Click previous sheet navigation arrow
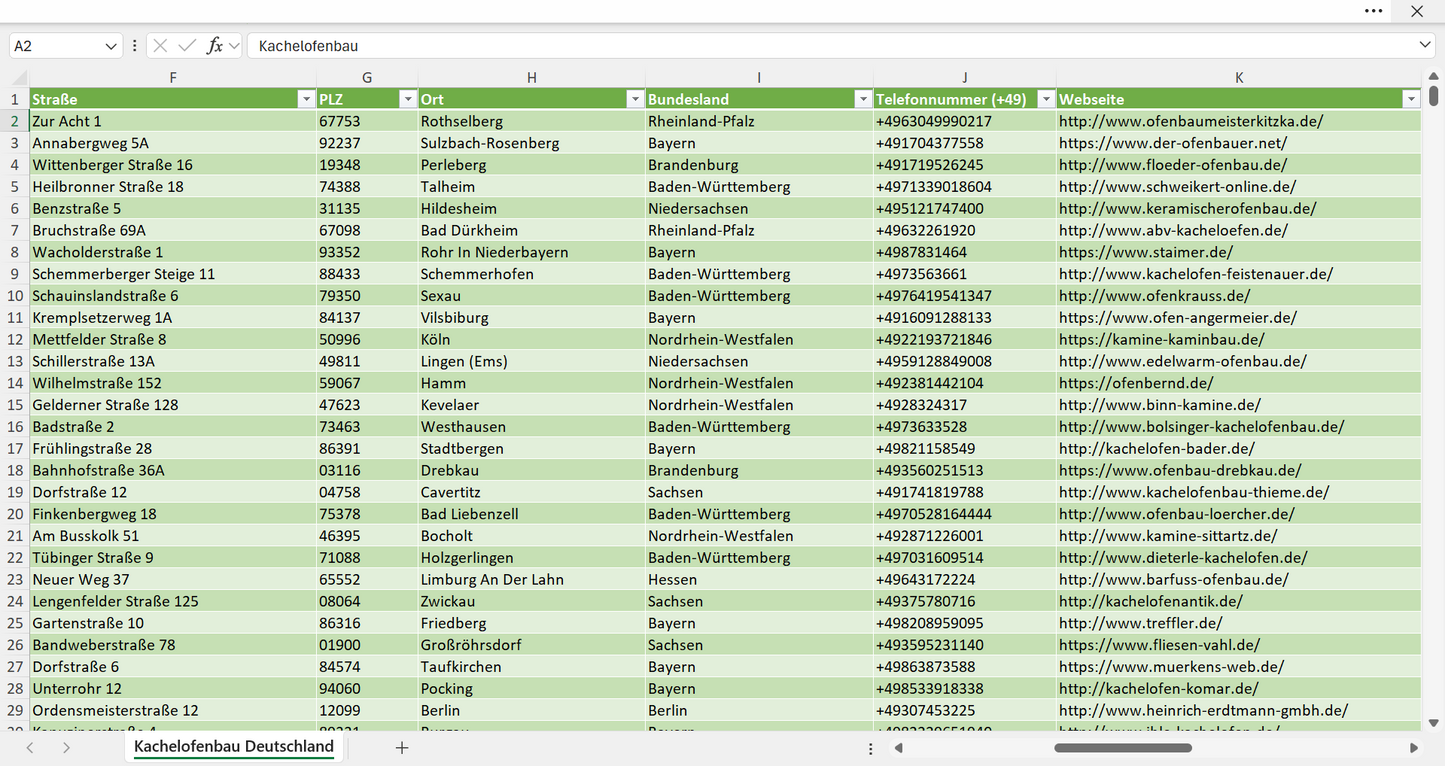The image size is (1445, 766). [x=30, y=747]
